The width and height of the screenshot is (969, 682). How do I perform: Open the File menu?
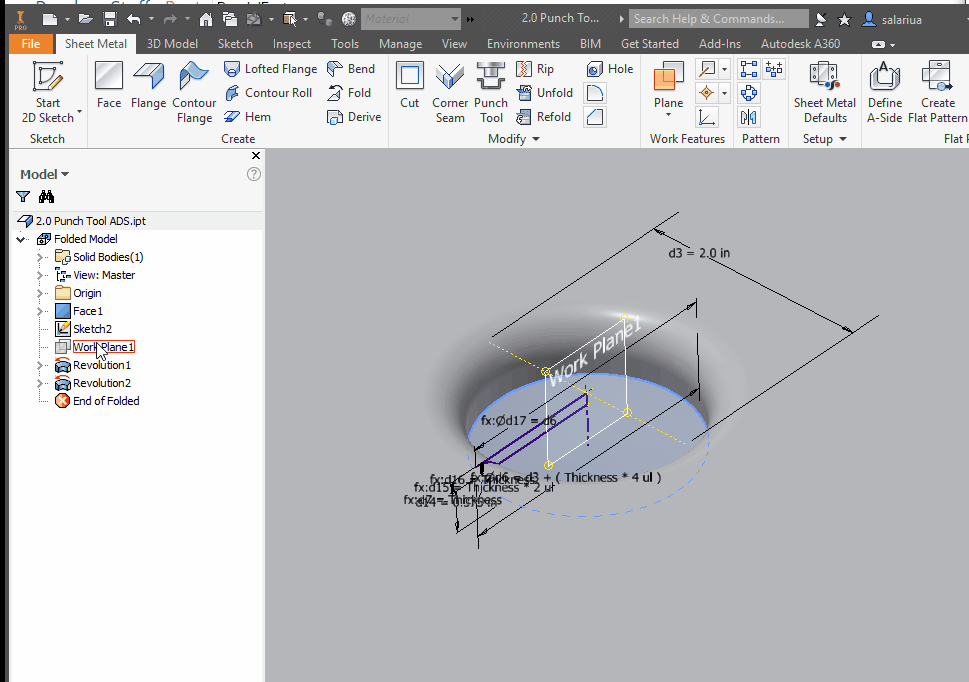point(30,44)
